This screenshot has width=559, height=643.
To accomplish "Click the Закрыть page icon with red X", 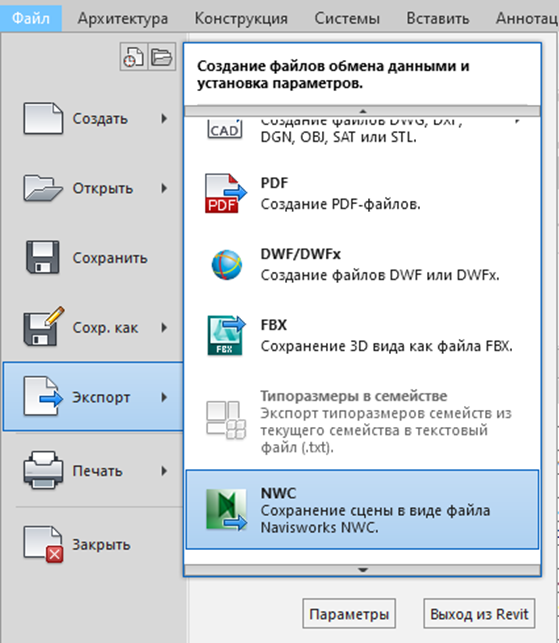I will (x=43, y=544).
